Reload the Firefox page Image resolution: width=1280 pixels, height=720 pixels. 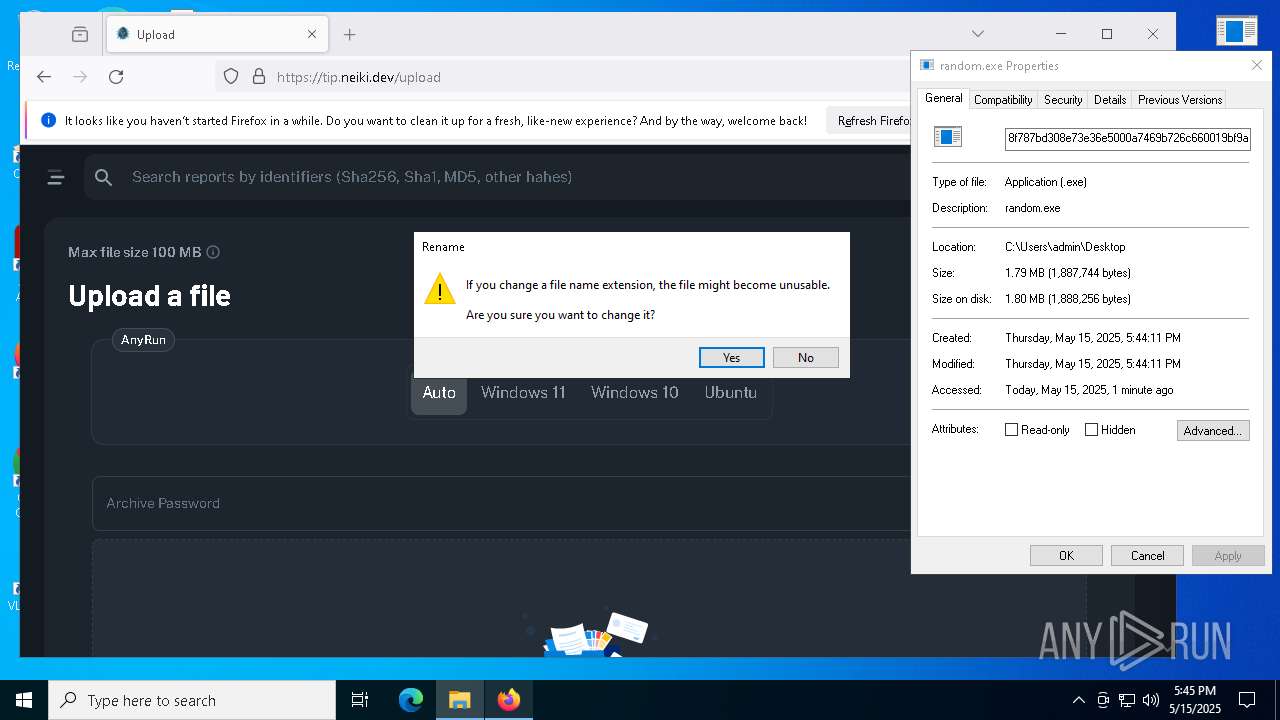116,77
